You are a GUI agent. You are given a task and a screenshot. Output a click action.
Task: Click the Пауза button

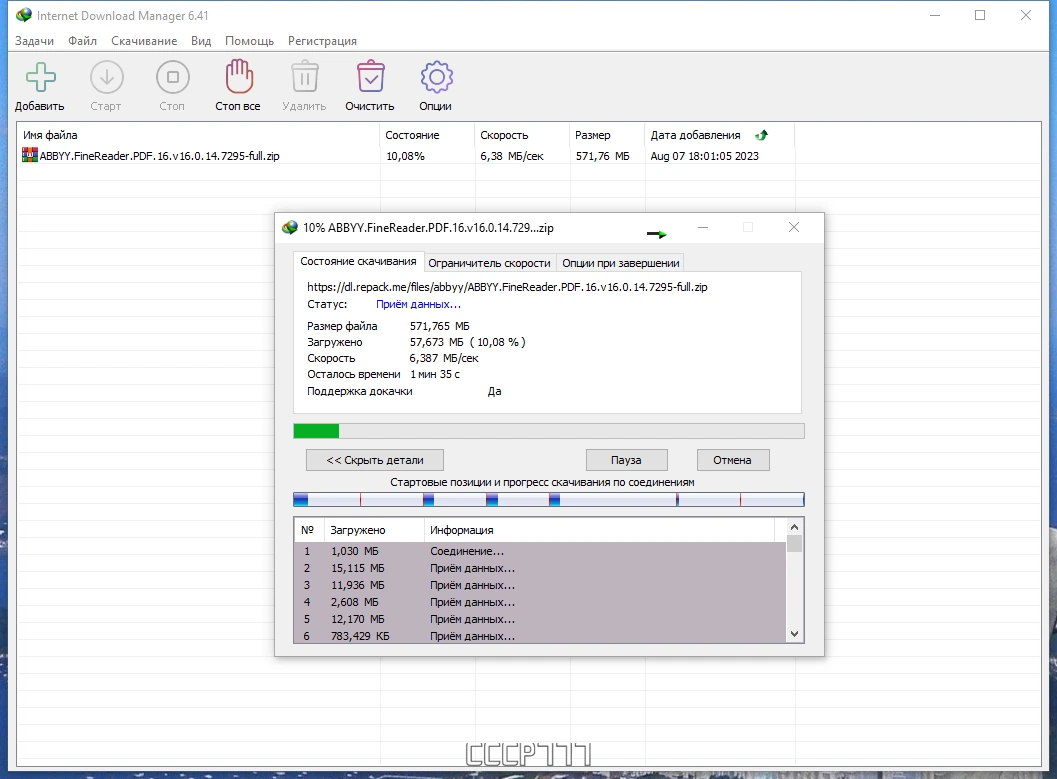pyautogui.click(x=626, y=460)
